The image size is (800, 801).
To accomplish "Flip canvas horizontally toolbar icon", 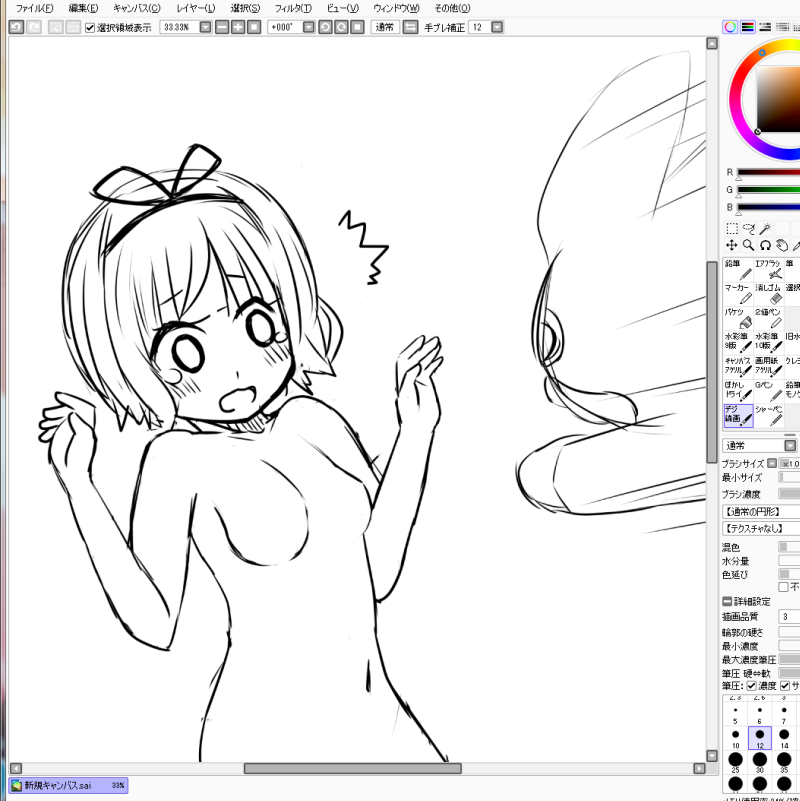I will pos(410,27).
